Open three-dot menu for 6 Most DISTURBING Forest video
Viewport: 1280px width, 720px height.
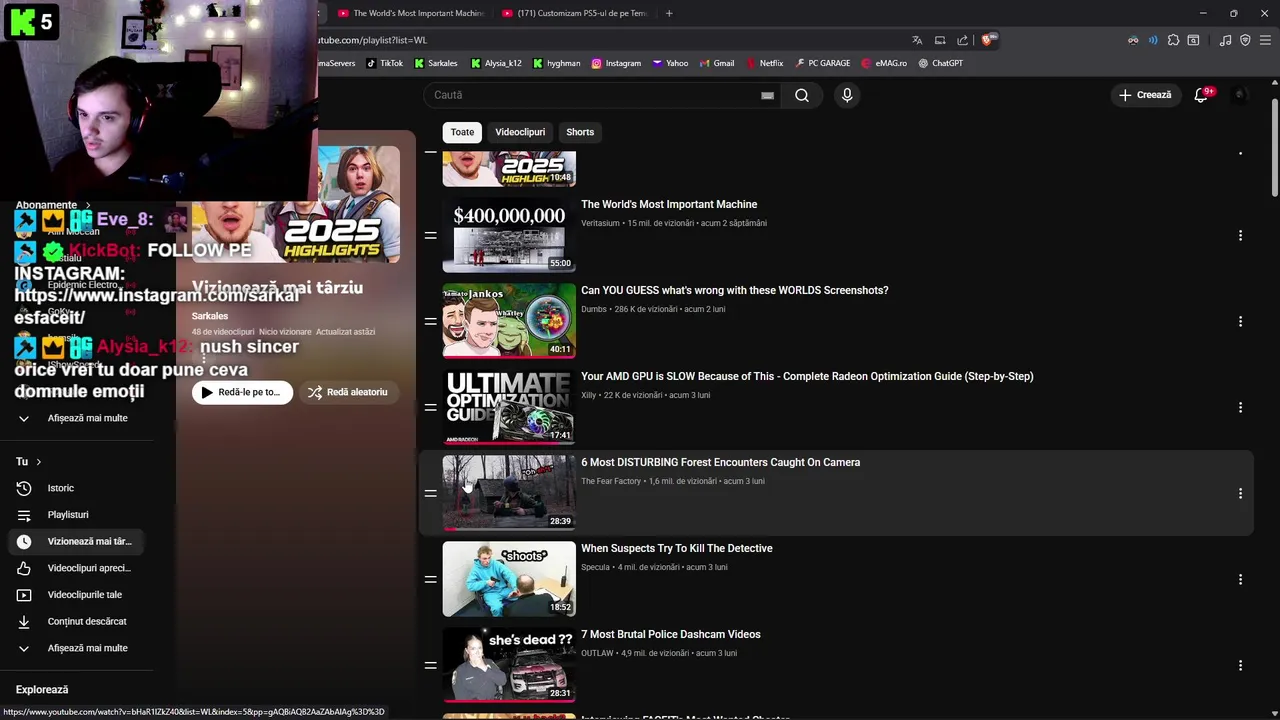point(1240,493)
